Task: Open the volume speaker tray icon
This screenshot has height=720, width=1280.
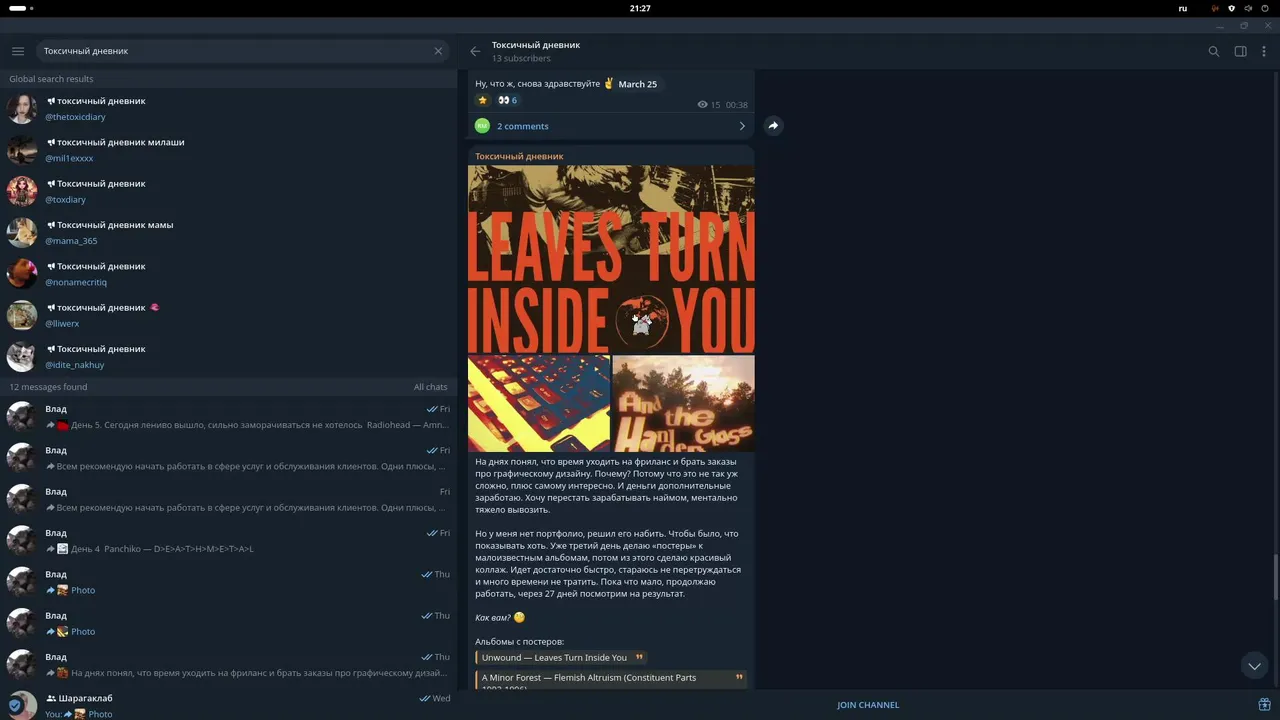Action: point(1248,8)
